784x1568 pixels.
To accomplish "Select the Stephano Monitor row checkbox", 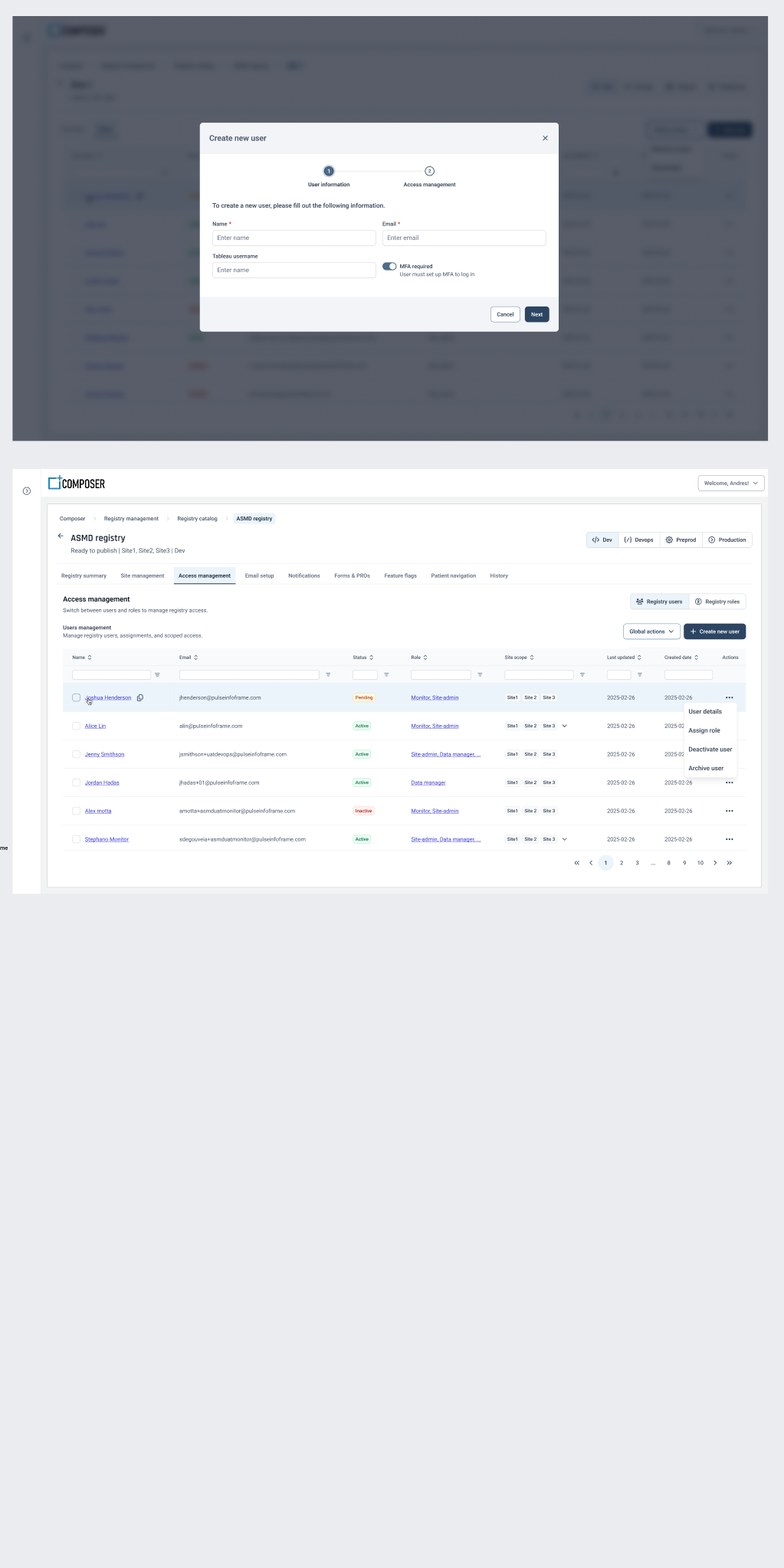I will click(76, 839).
